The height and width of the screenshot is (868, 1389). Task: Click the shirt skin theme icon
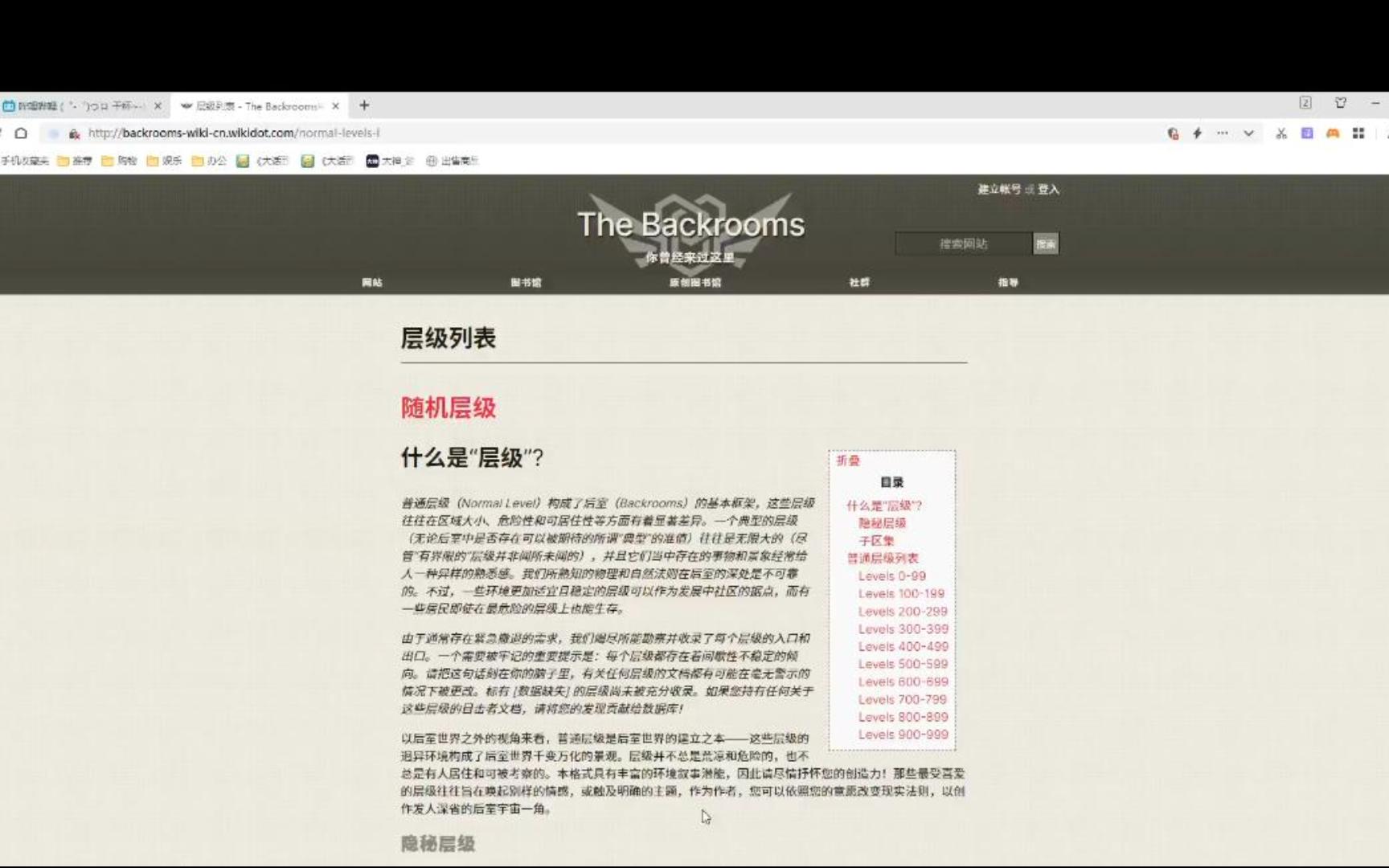pos(1341,103)
